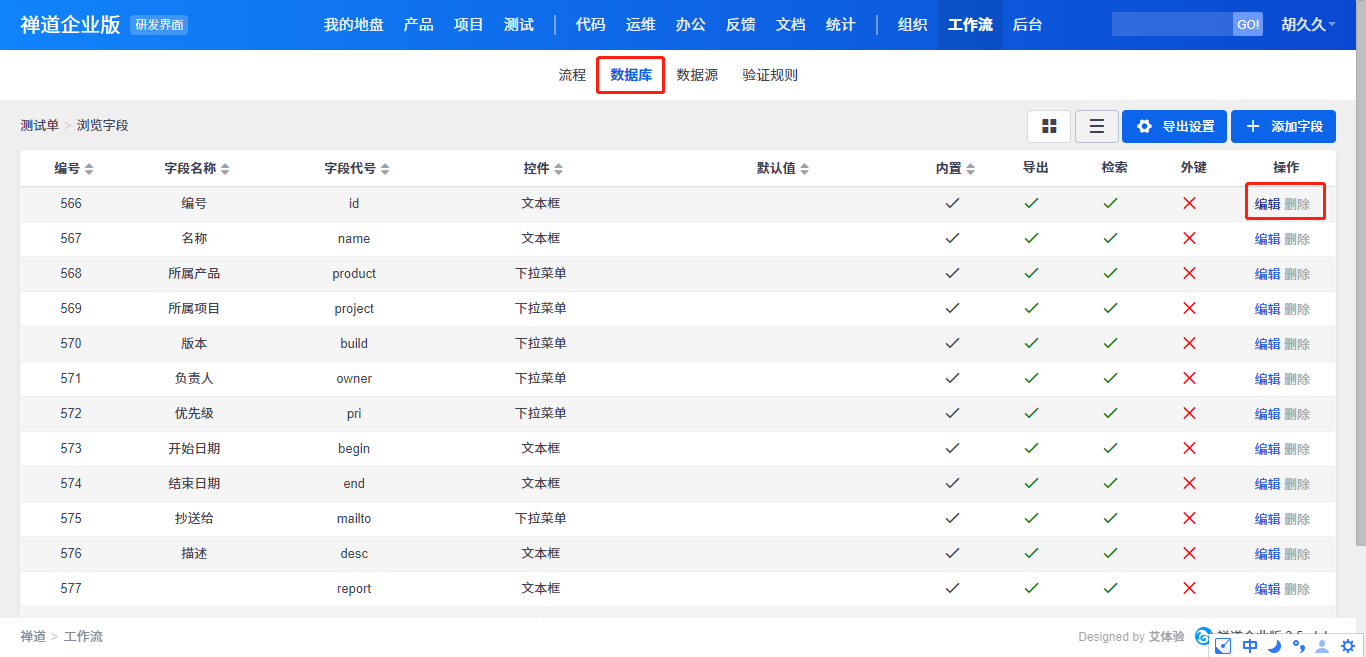
Task: Open 办公 in the top nav
Action: pos(690,25)
